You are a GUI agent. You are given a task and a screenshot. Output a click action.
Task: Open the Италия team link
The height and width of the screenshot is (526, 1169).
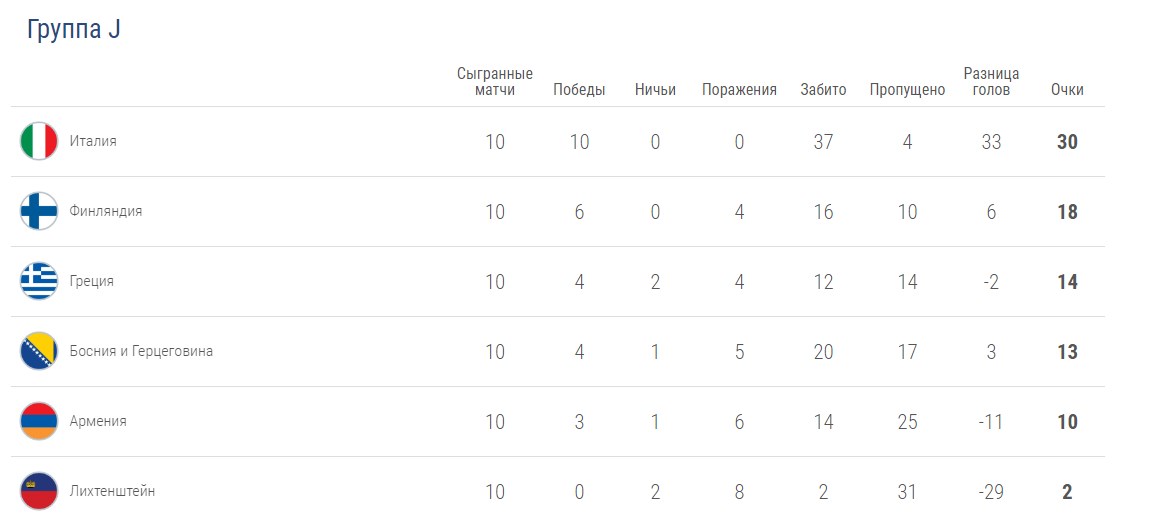(x=93, y=141)
